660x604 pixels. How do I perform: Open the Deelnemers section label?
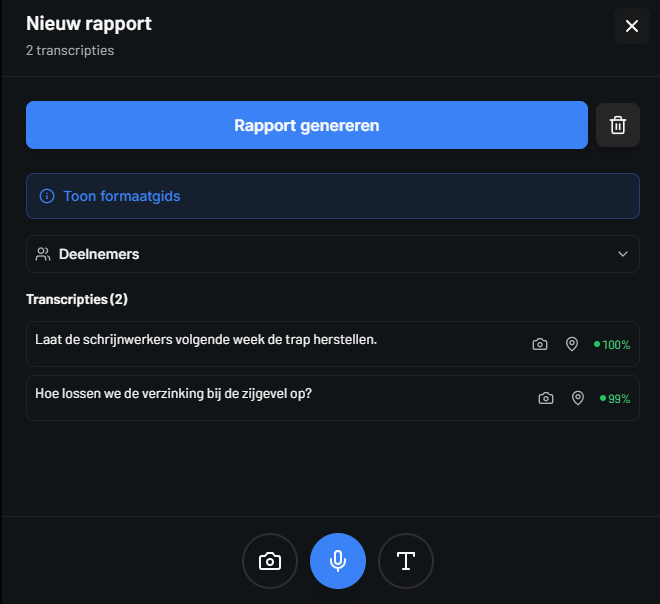pyautogui.click(x=99, y=254)
